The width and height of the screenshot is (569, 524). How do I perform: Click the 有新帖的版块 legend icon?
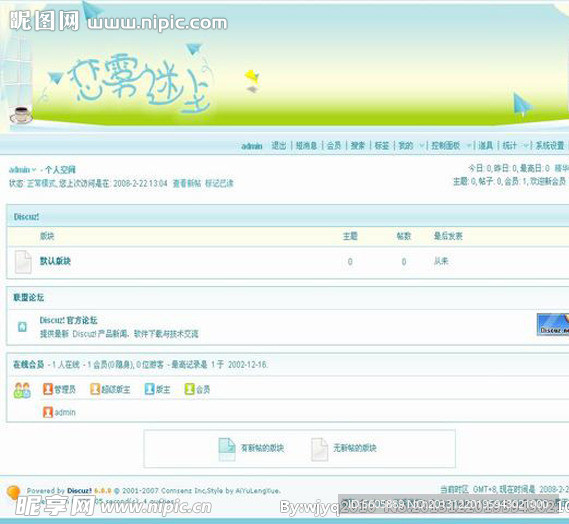point(227,449)
